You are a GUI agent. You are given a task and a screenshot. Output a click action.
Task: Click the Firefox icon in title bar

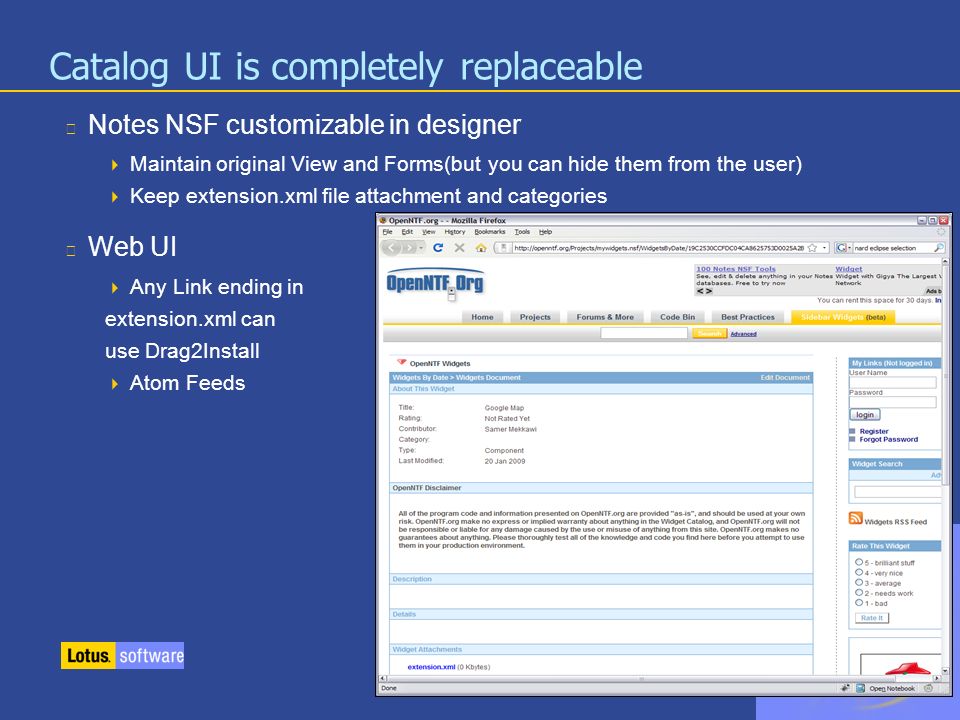click(383, 220)
